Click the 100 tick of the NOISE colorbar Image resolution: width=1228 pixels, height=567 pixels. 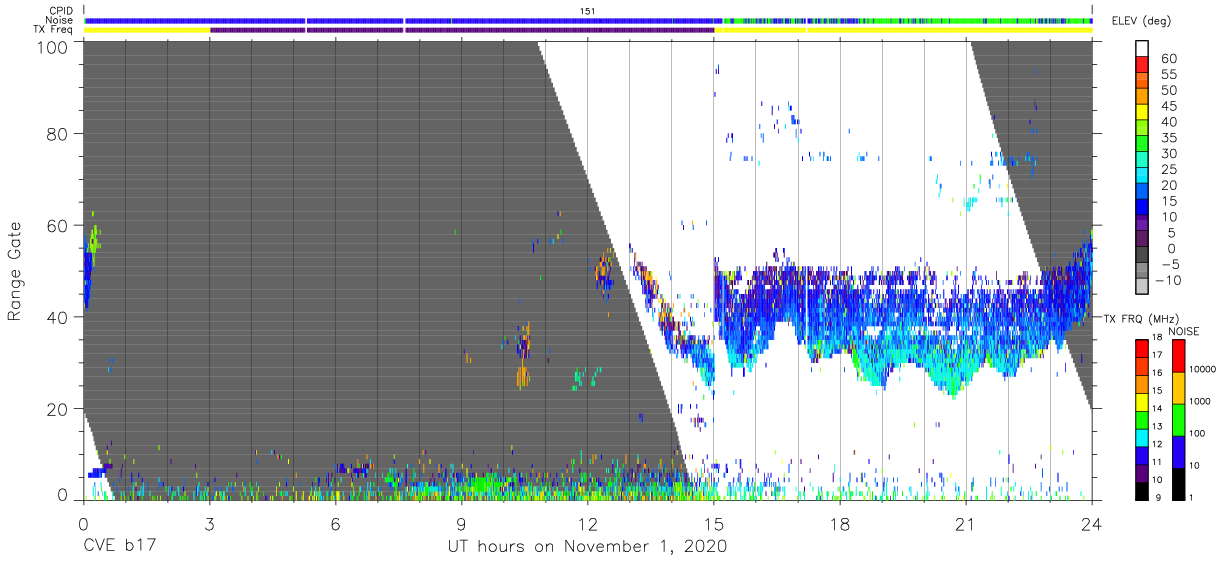1198,435
